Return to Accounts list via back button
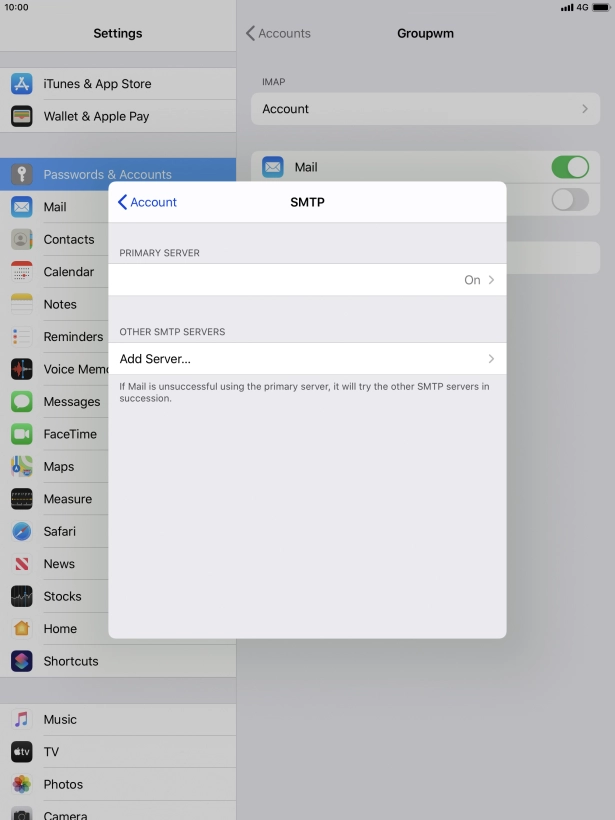Viewport: 615px width, 820px height. coord(278,33)
